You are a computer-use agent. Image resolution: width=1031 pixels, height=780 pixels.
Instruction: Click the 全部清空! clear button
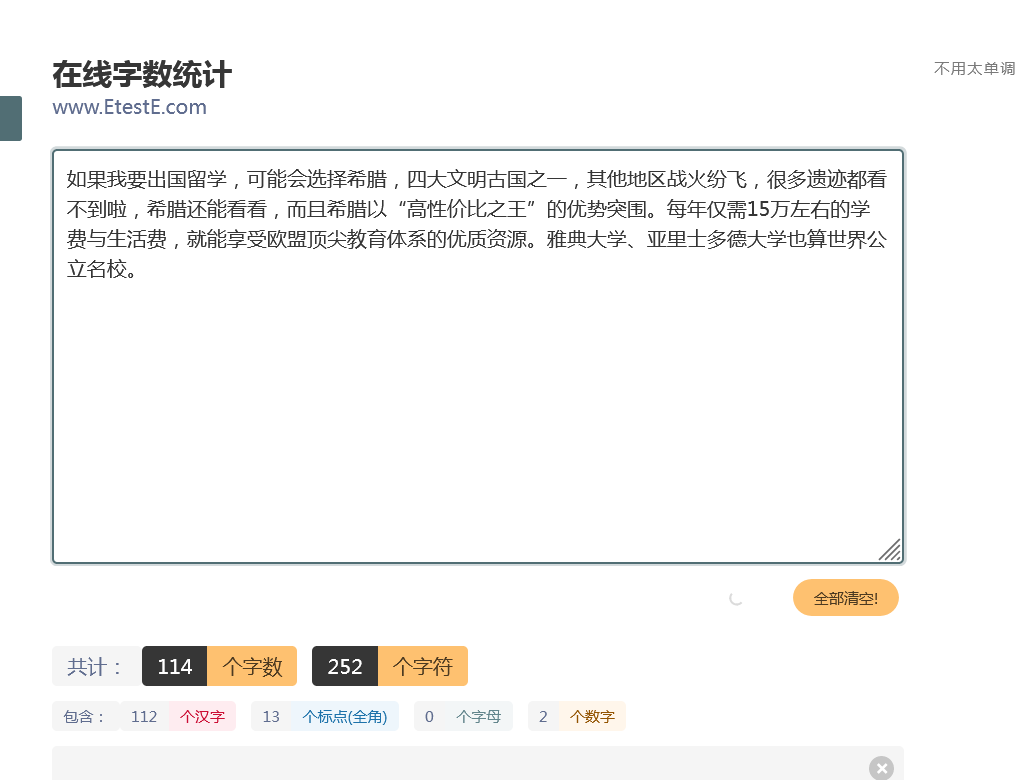846,598
